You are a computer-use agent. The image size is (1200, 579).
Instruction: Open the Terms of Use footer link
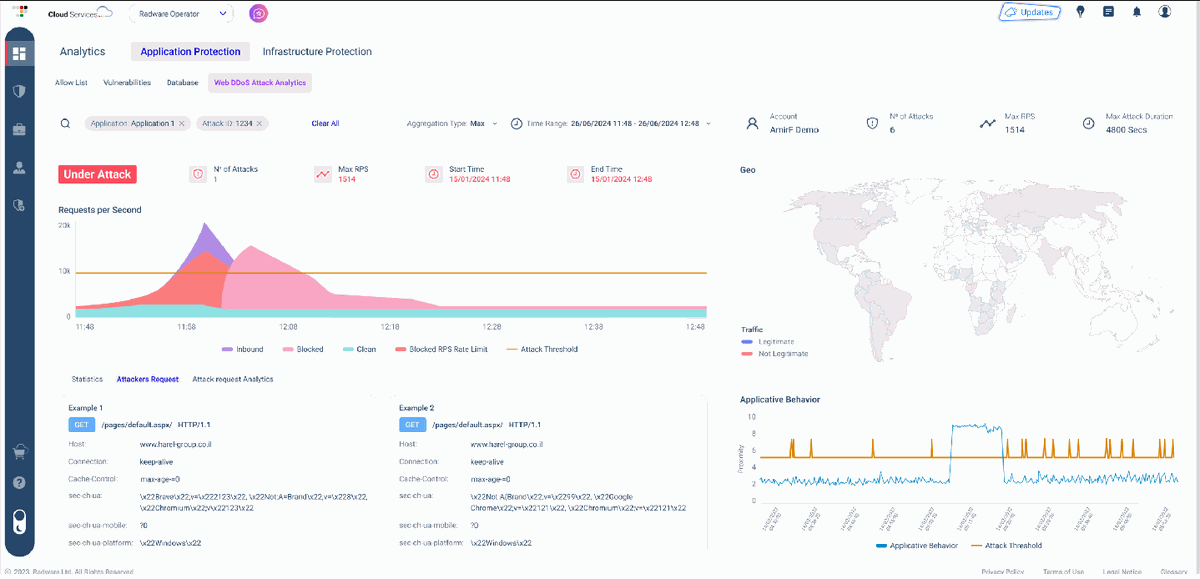tap(1063, 571)
